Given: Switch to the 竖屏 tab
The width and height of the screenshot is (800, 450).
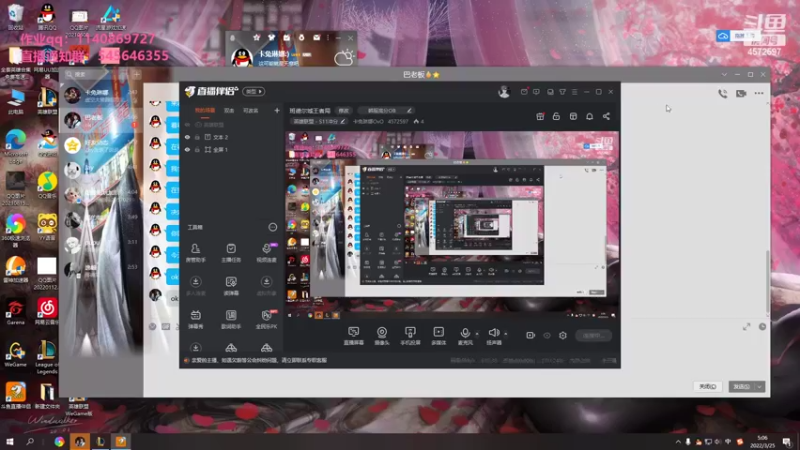Looking at the screenshot, I should click(229, 110).
